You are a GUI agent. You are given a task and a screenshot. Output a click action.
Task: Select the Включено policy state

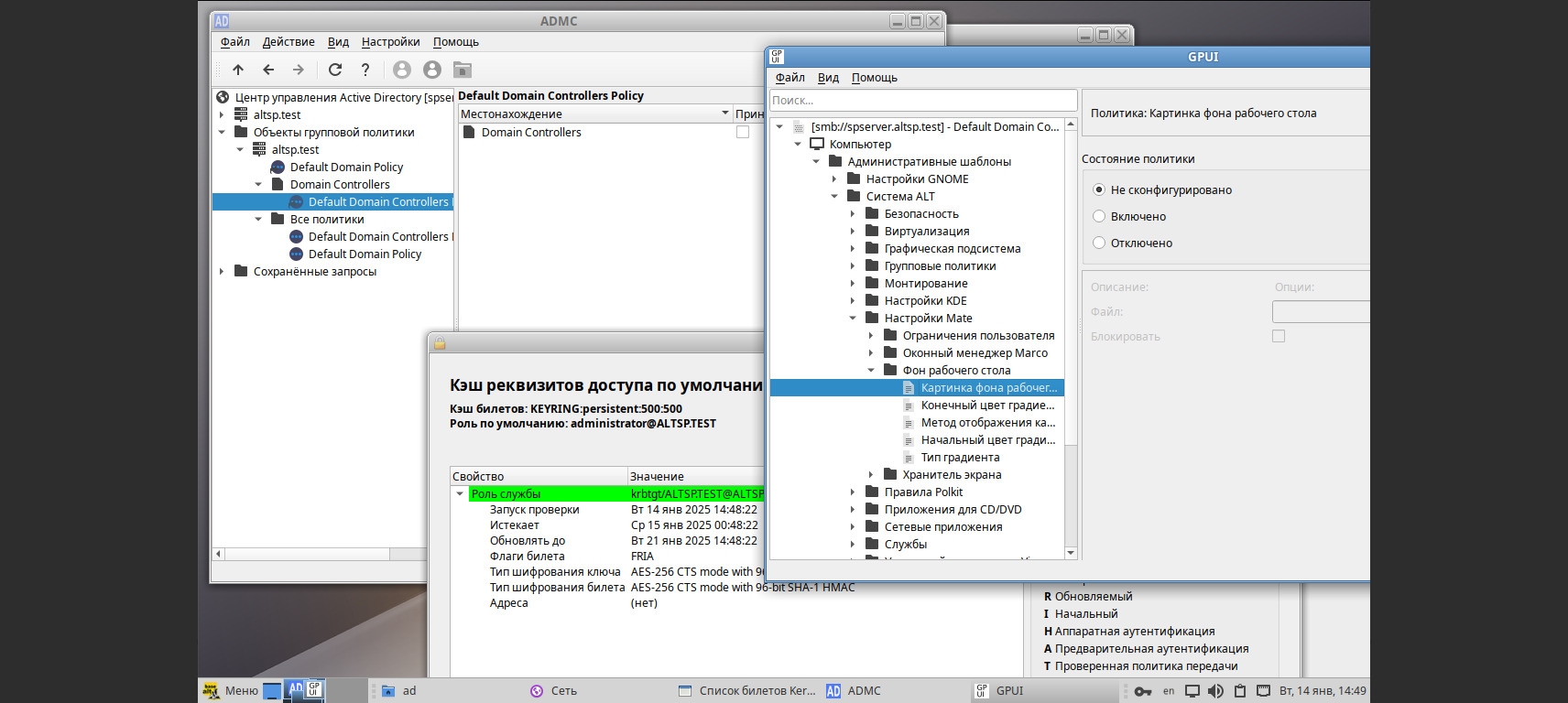1099,216
